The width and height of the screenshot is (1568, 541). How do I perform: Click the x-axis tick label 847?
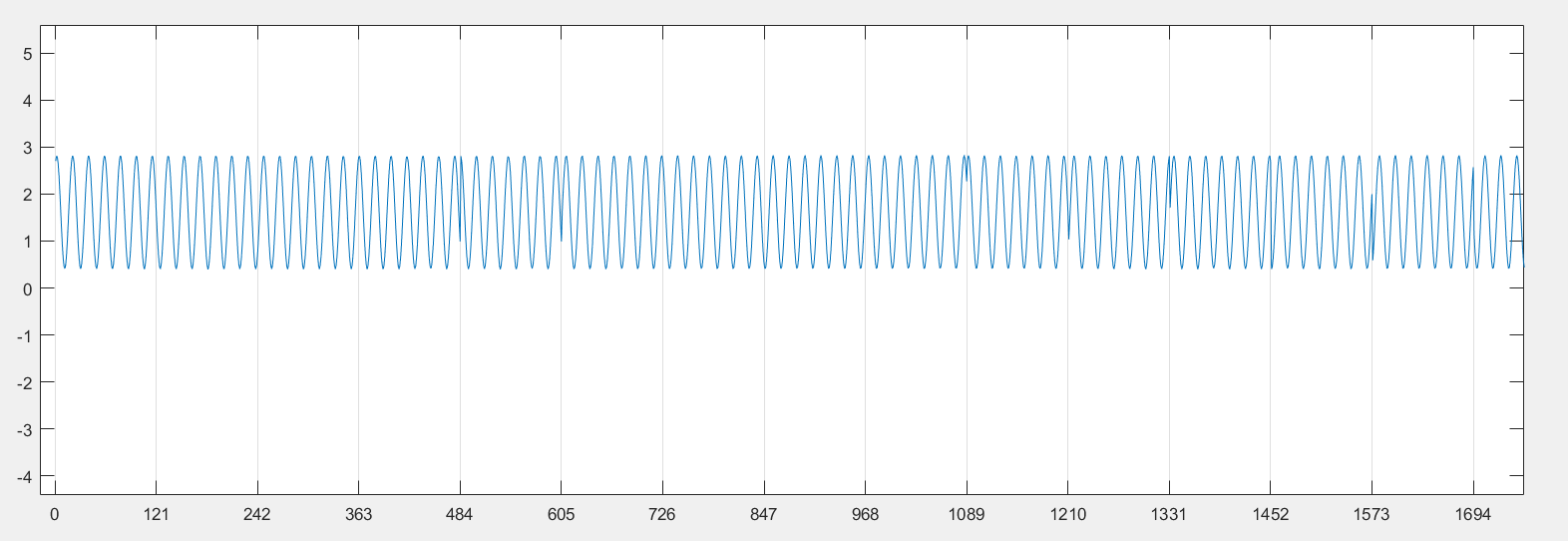(763, 515)
